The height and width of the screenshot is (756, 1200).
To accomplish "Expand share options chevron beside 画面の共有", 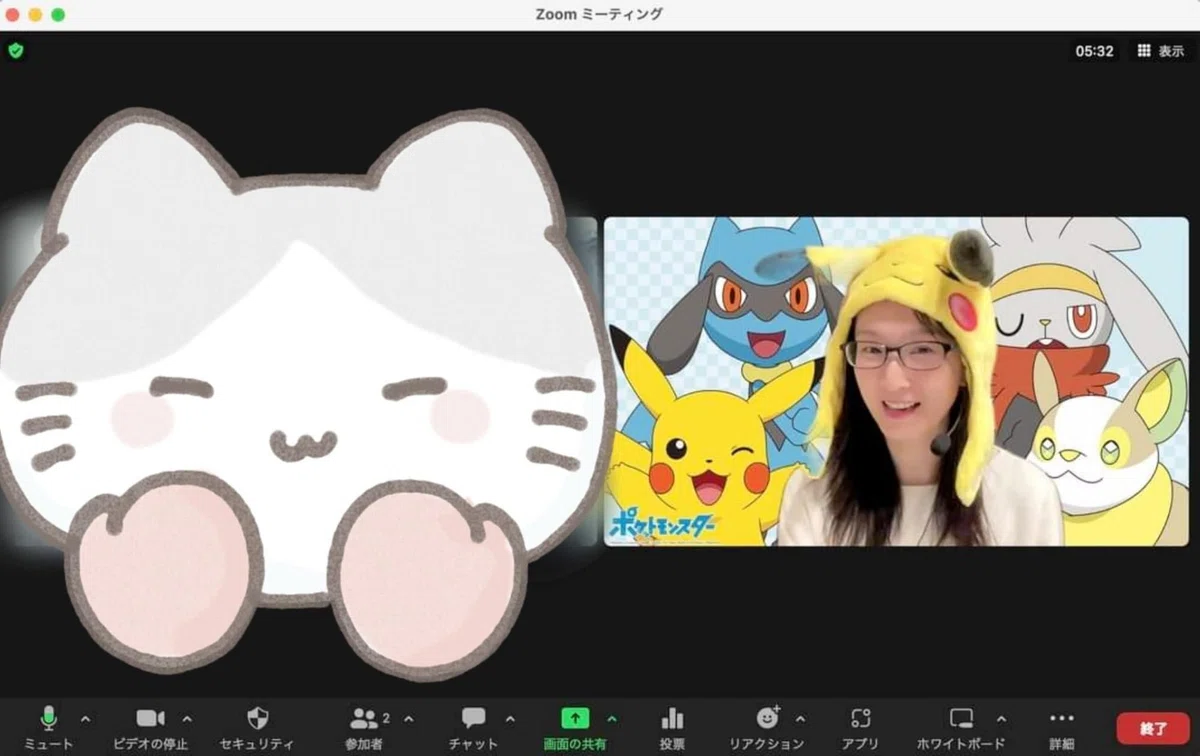I will pos(612,719).
